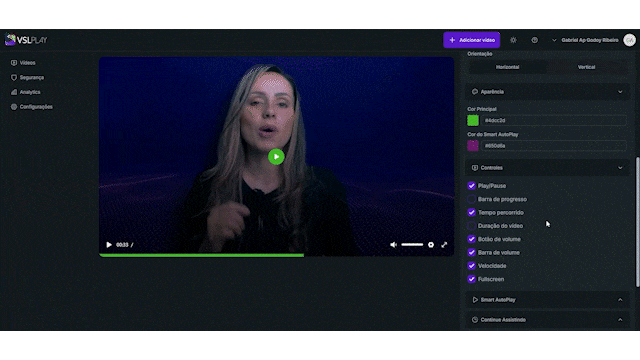Click the Adicionar vídeo button
This screenshot has width=640, height=360.
pos(472,40)
